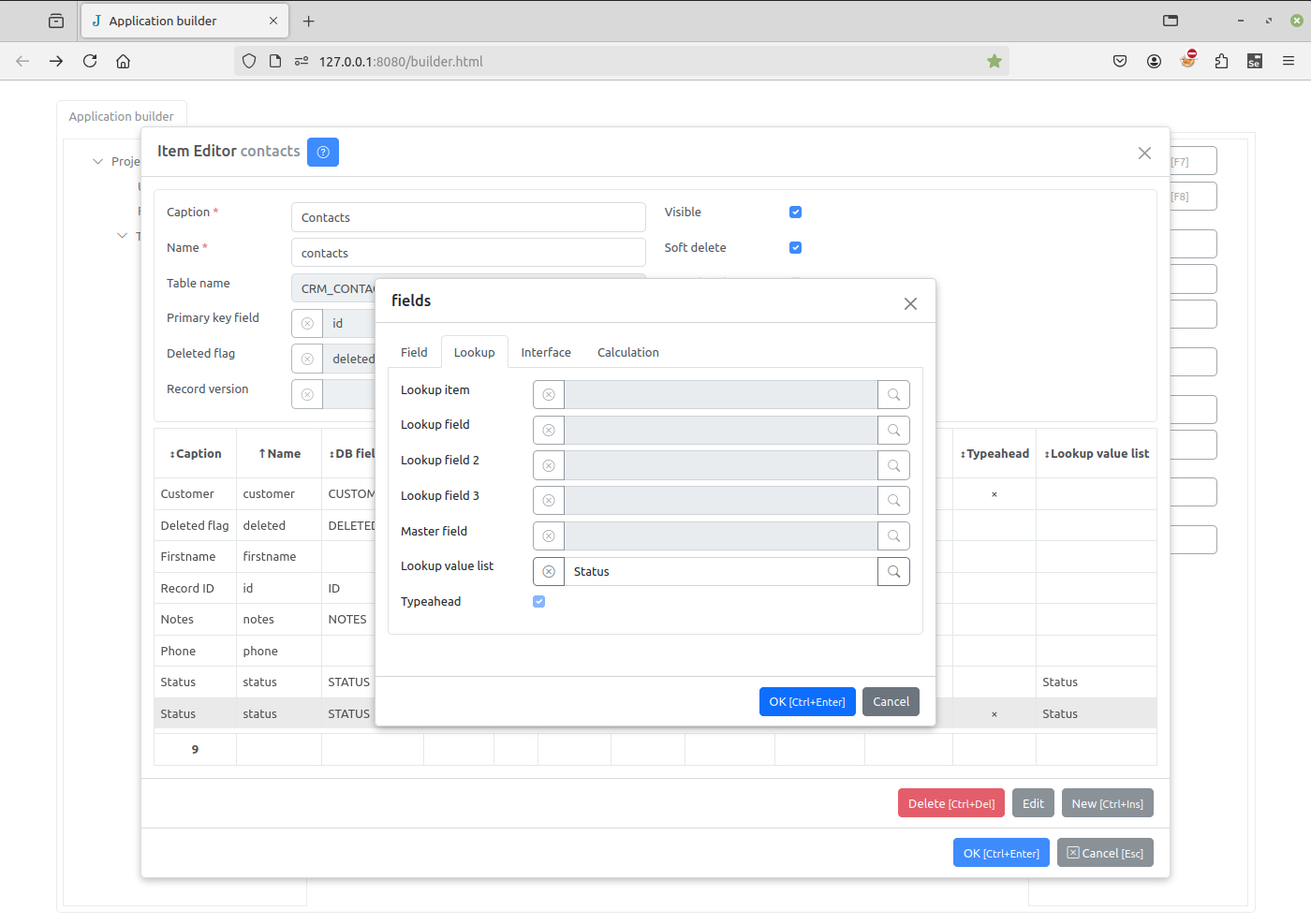The image size is (1311, 924).
Task: Clear the Record version field
Action: point(307,395)
